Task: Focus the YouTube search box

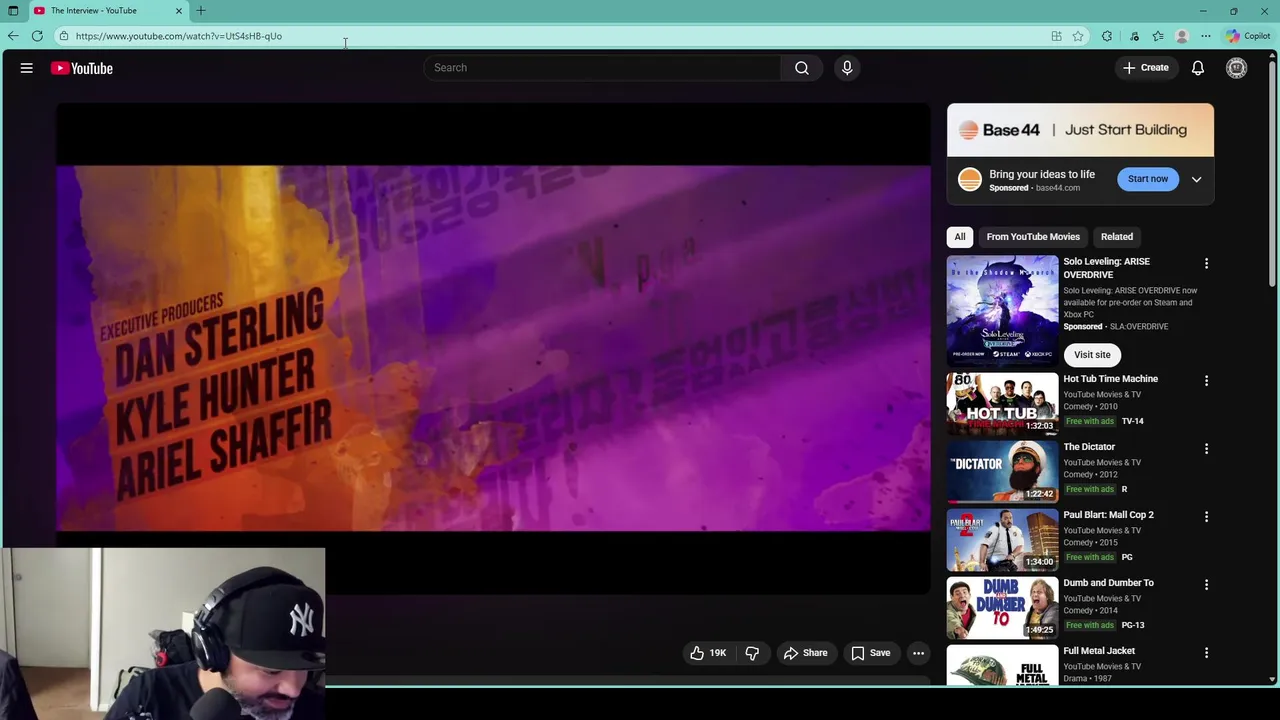Action: [x=602, y=68]
